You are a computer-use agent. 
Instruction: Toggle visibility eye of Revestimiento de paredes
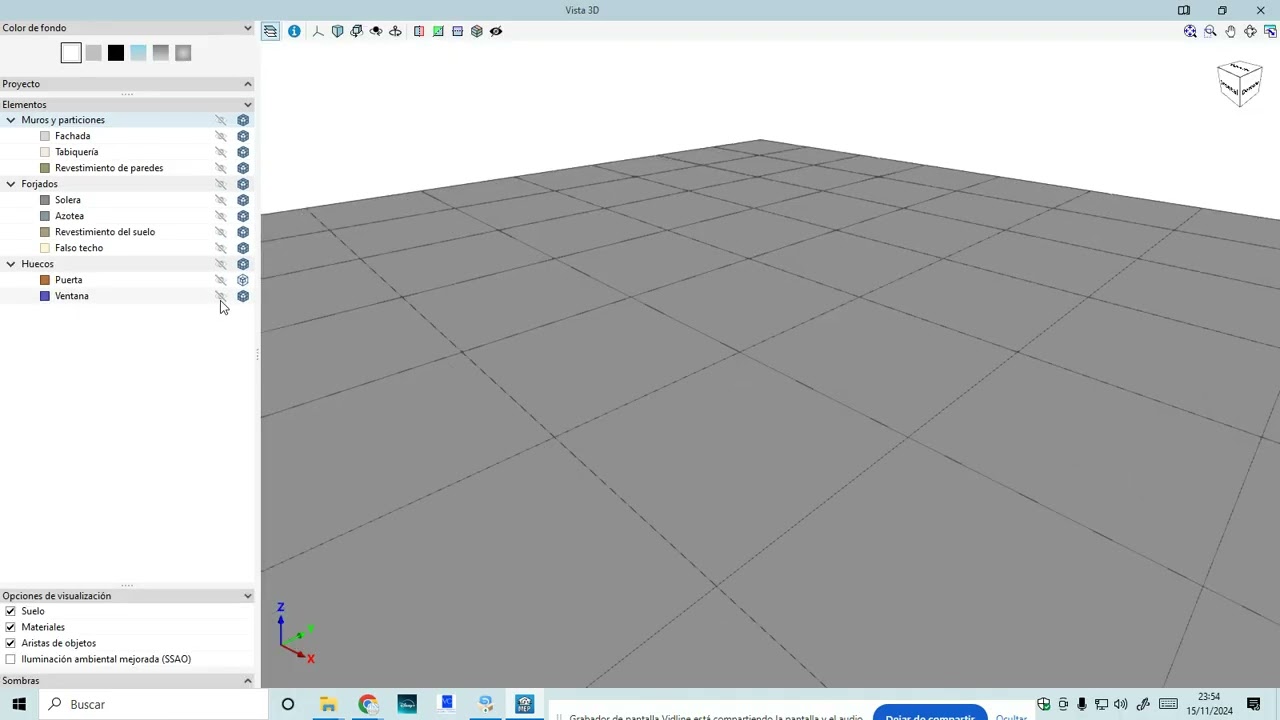221,168
